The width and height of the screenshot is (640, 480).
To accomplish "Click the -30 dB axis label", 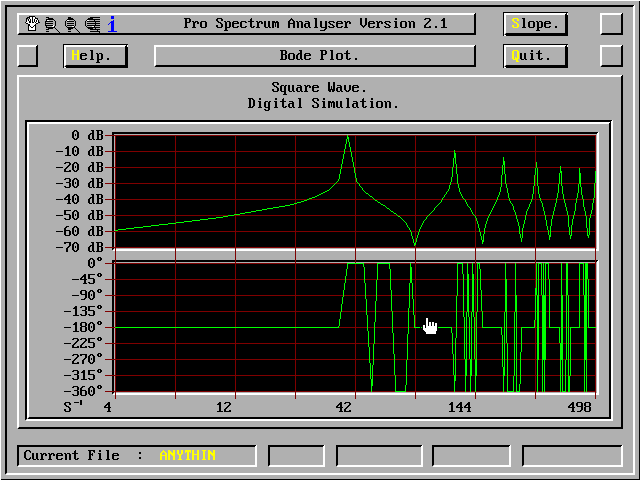I will coord(80,183).
